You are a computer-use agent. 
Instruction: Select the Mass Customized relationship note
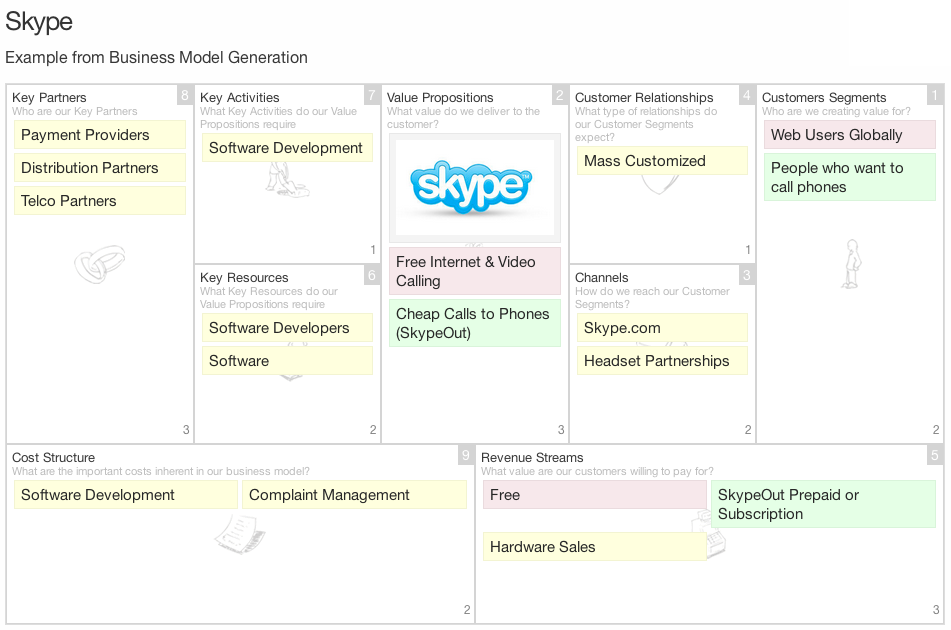662,161
